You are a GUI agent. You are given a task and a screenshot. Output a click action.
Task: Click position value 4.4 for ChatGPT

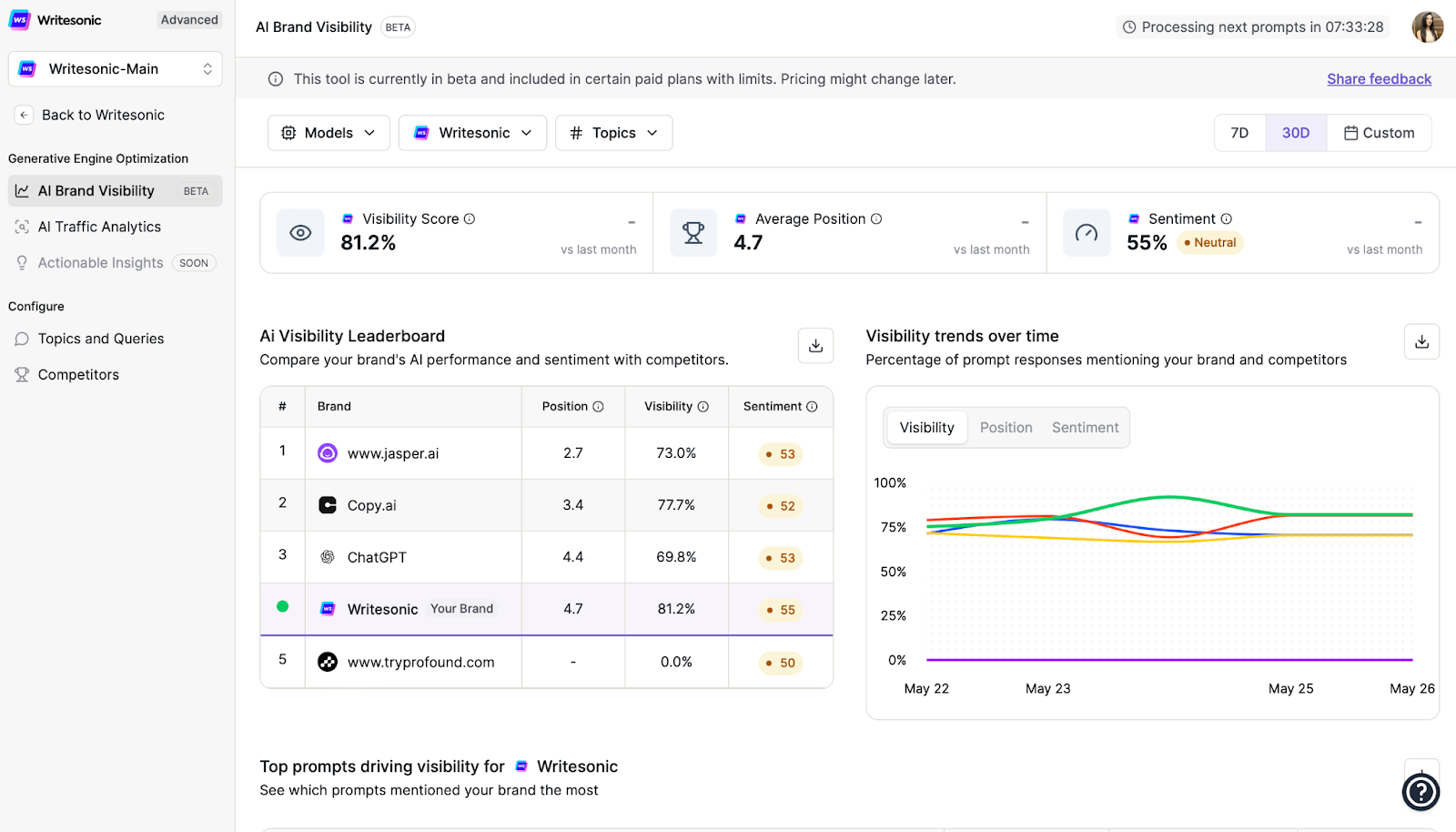click(572, 557)
